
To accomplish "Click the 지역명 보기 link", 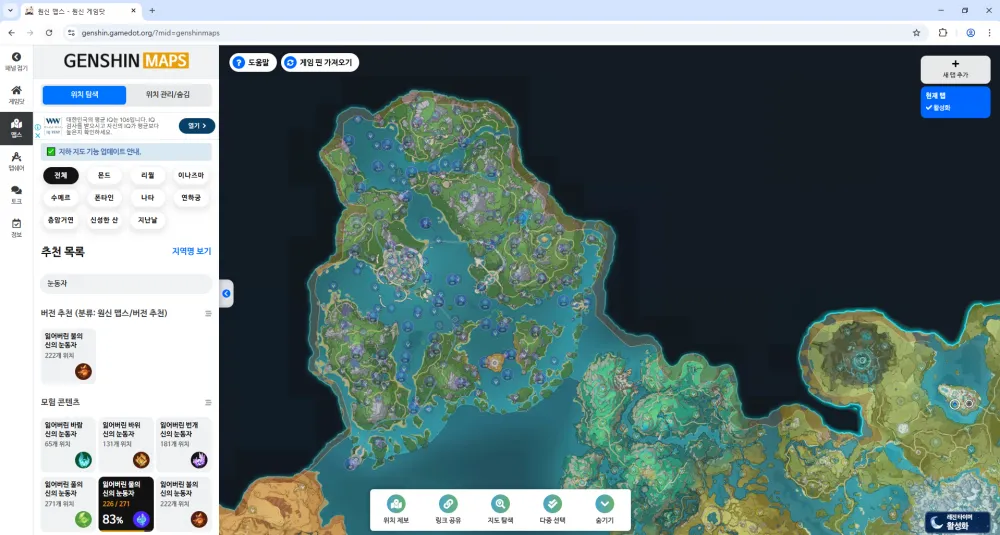I will click(x=191, y=251).
